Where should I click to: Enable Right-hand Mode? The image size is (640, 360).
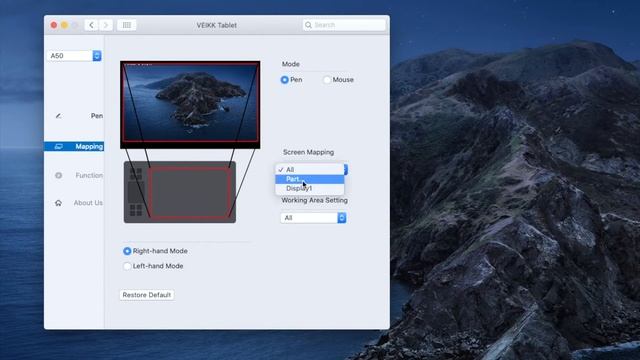pyautogui.click(x=127, y=251)
